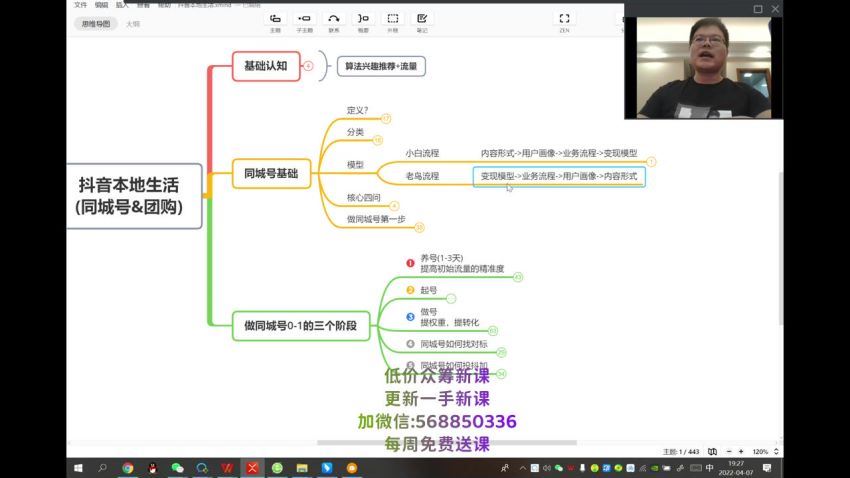The width and height of the screenshot is (850, 478).
Task: Expand the bubble after 小白流程 content line
Action: 651,162
